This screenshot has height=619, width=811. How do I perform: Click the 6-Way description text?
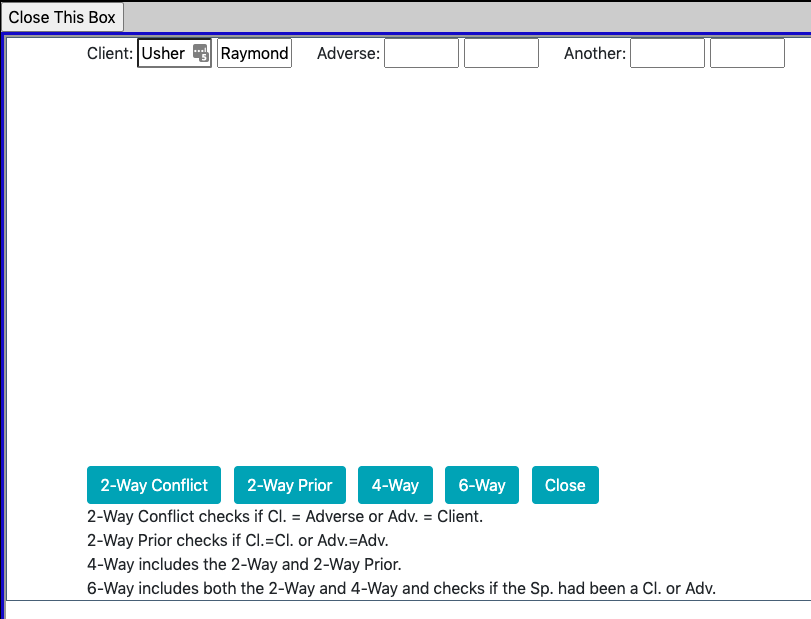click(401, 588)
